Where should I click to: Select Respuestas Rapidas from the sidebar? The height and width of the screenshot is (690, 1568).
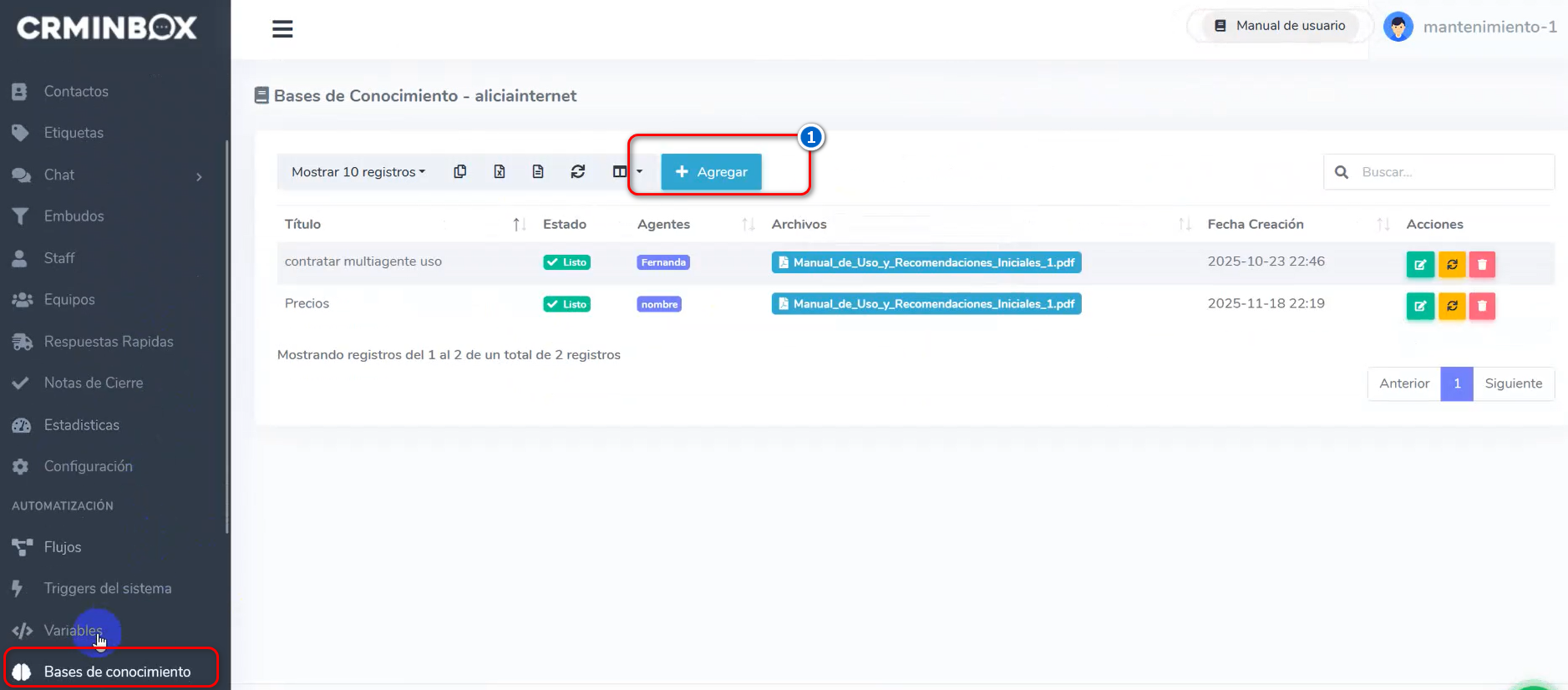pos(109,342)
